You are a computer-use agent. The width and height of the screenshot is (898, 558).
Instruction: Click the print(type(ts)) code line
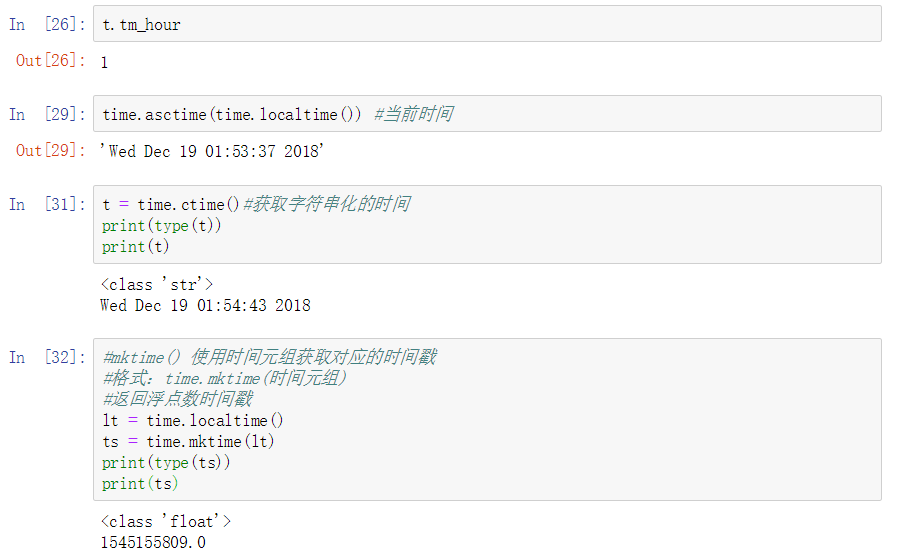[x=167, y=462]
